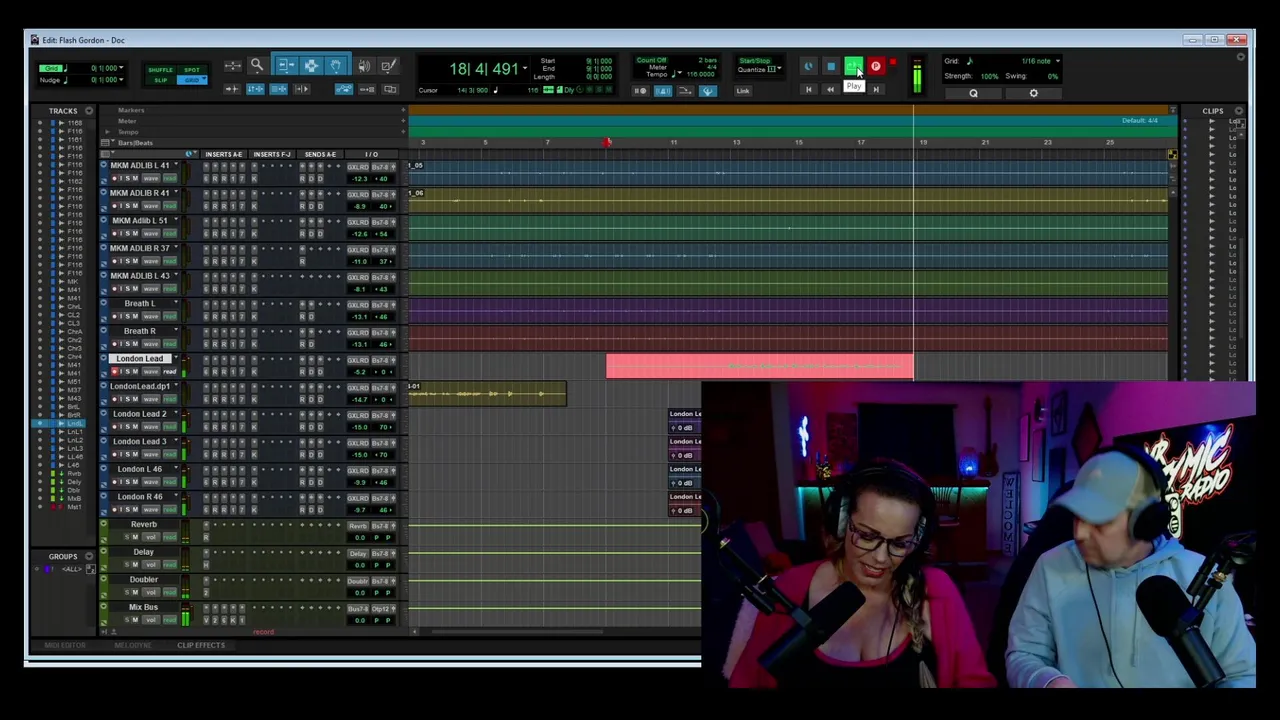
Task: Click the SENDS A-E column header
Action: click(x=320, y=155)
